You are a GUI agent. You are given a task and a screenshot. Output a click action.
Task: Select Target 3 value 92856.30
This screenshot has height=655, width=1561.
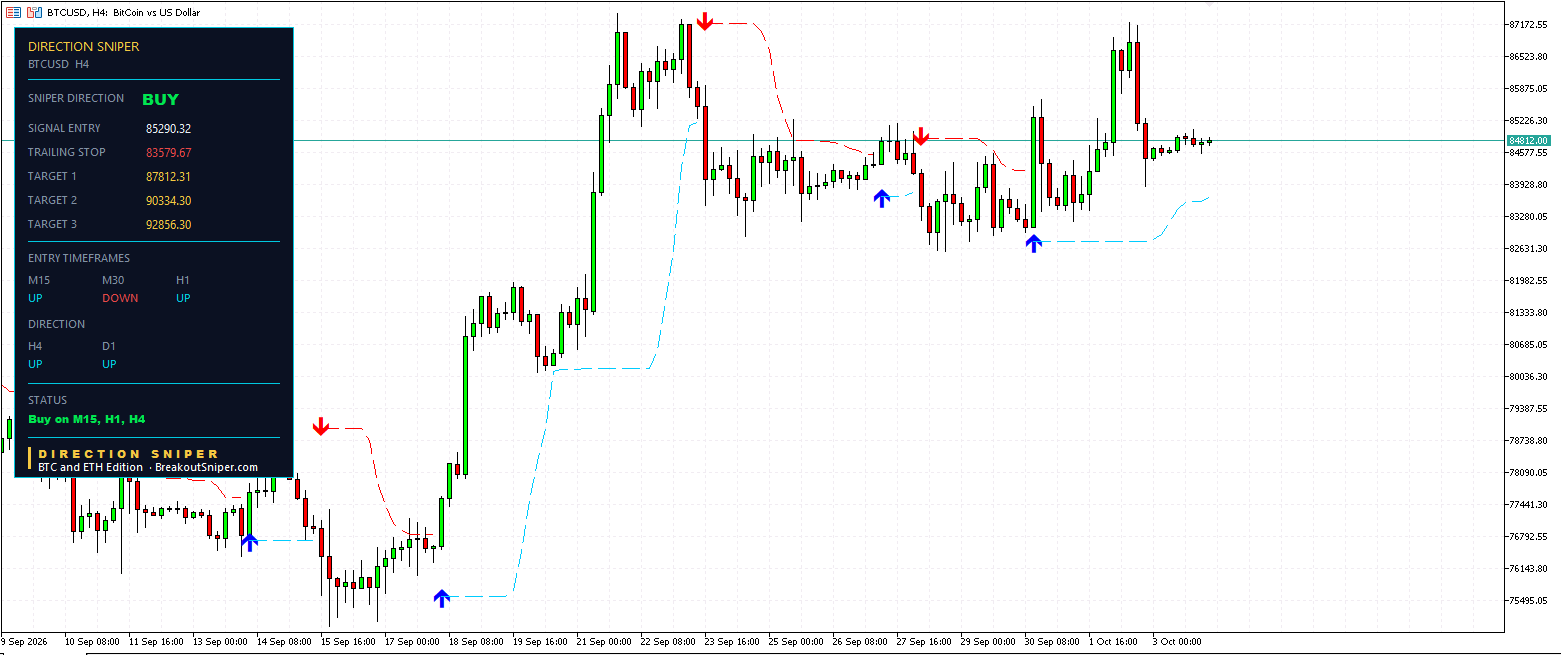pos(168,224)
